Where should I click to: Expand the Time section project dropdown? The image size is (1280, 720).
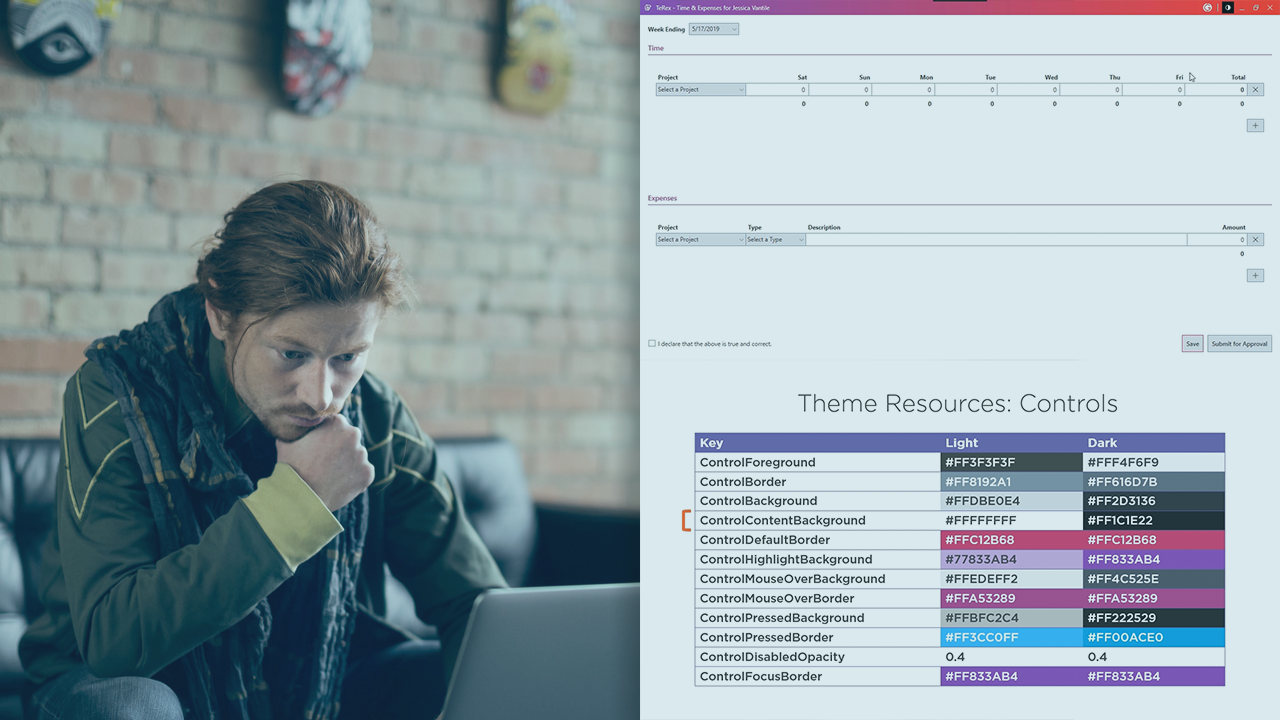click(x=701, y=90)
